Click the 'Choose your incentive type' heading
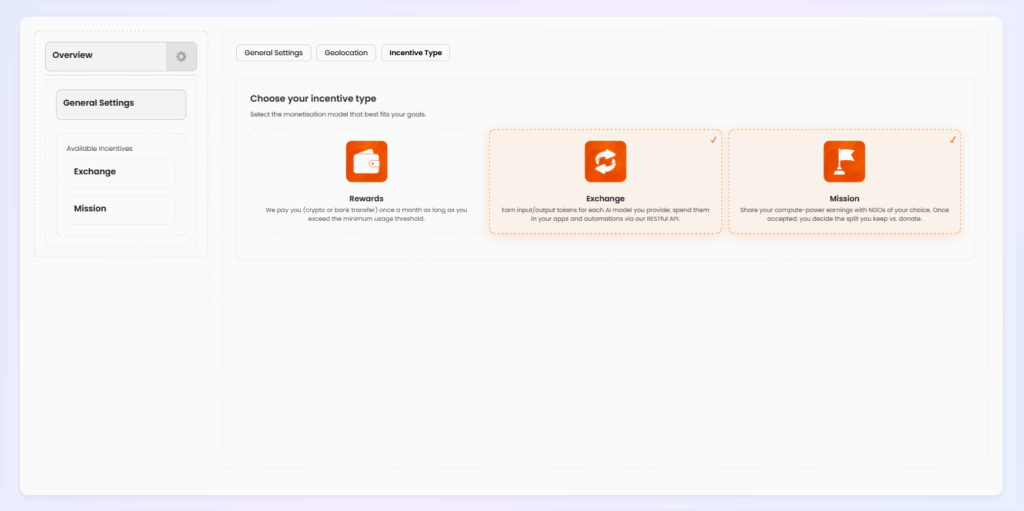The width and height of the screenshot is (1024, 511). tap(313, 99)
